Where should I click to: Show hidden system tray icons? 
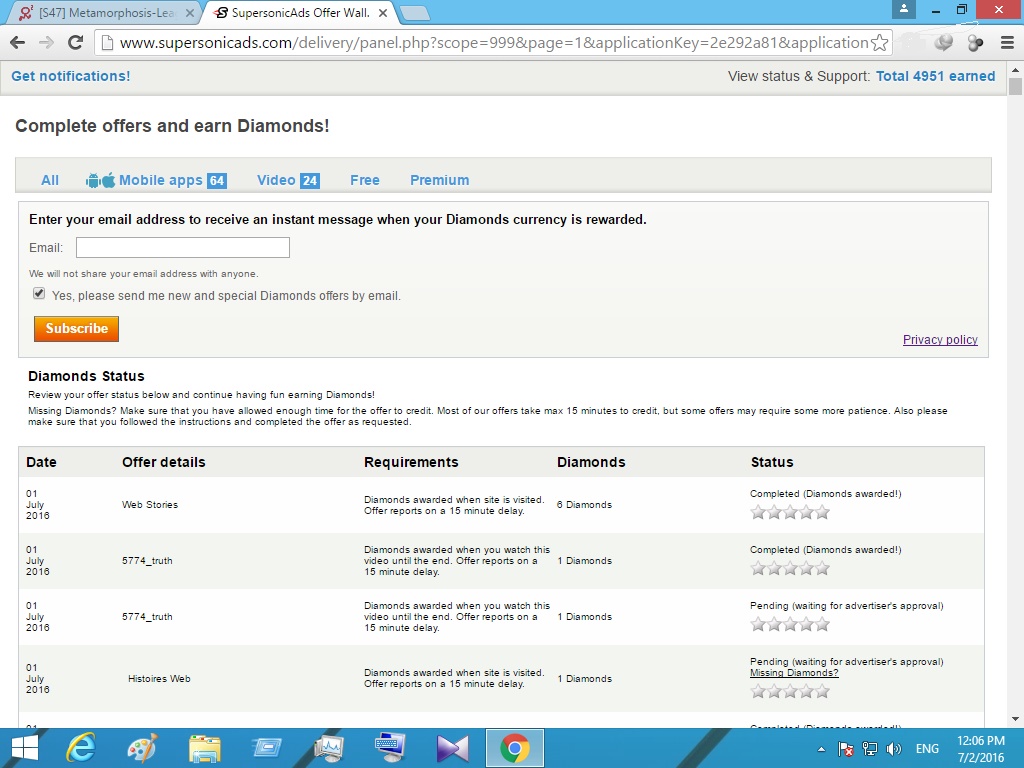coord(822,748)
